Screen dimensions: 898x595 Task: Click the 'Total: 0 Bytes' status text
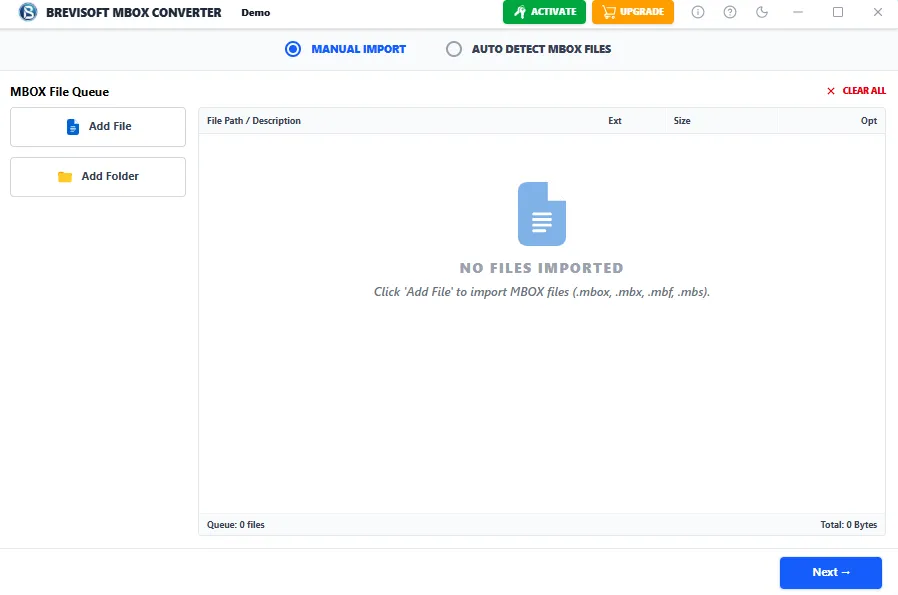pos(848,525)
